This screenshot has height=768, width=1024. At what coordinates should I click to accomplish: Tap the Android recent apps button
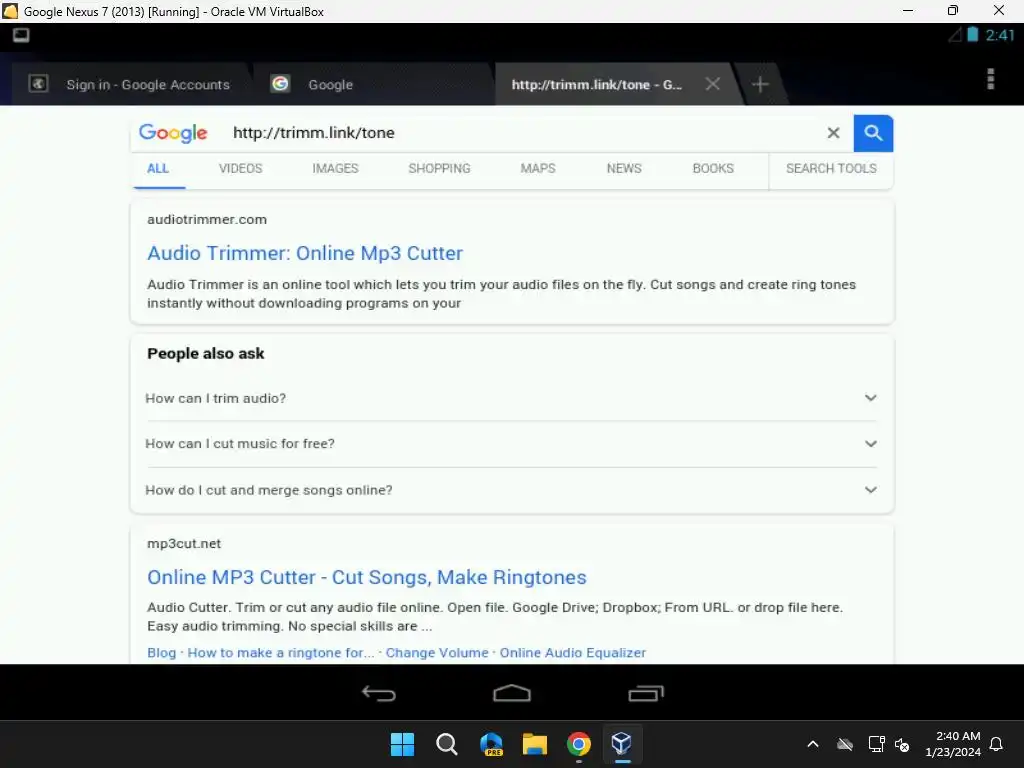tap(646, 693)
